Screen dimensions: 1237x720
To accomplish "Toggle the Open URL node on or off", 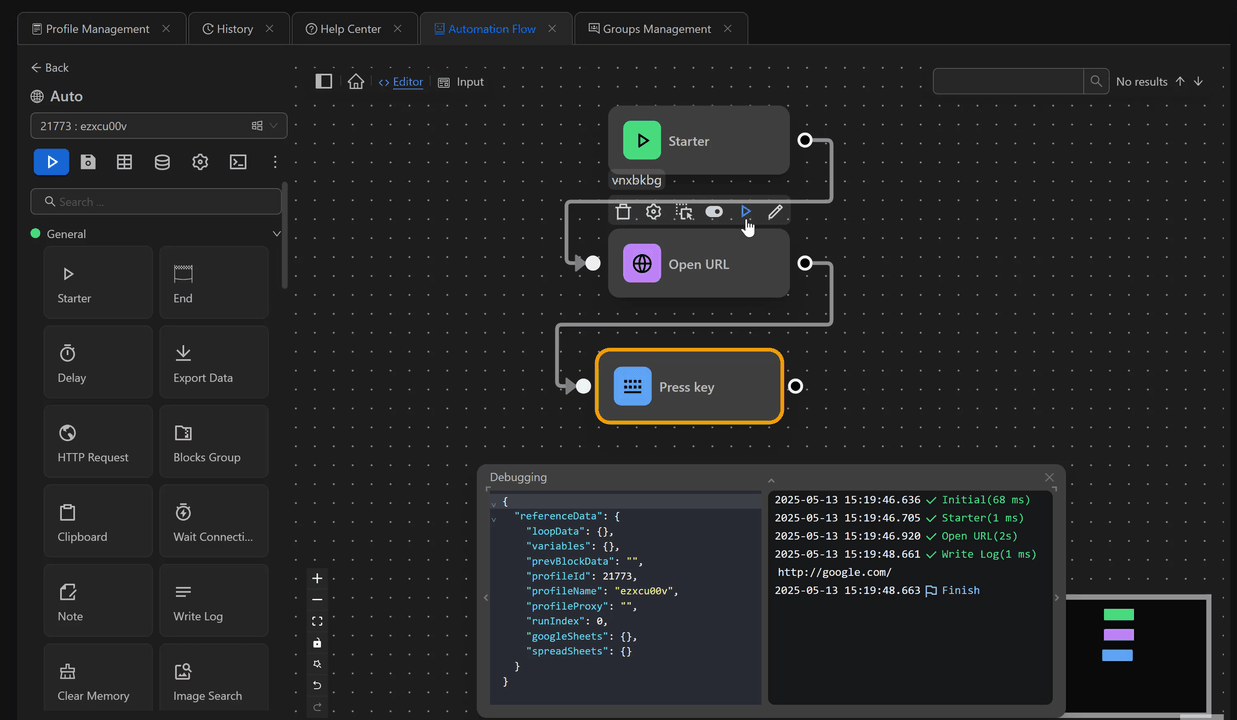I will [714, 211].
